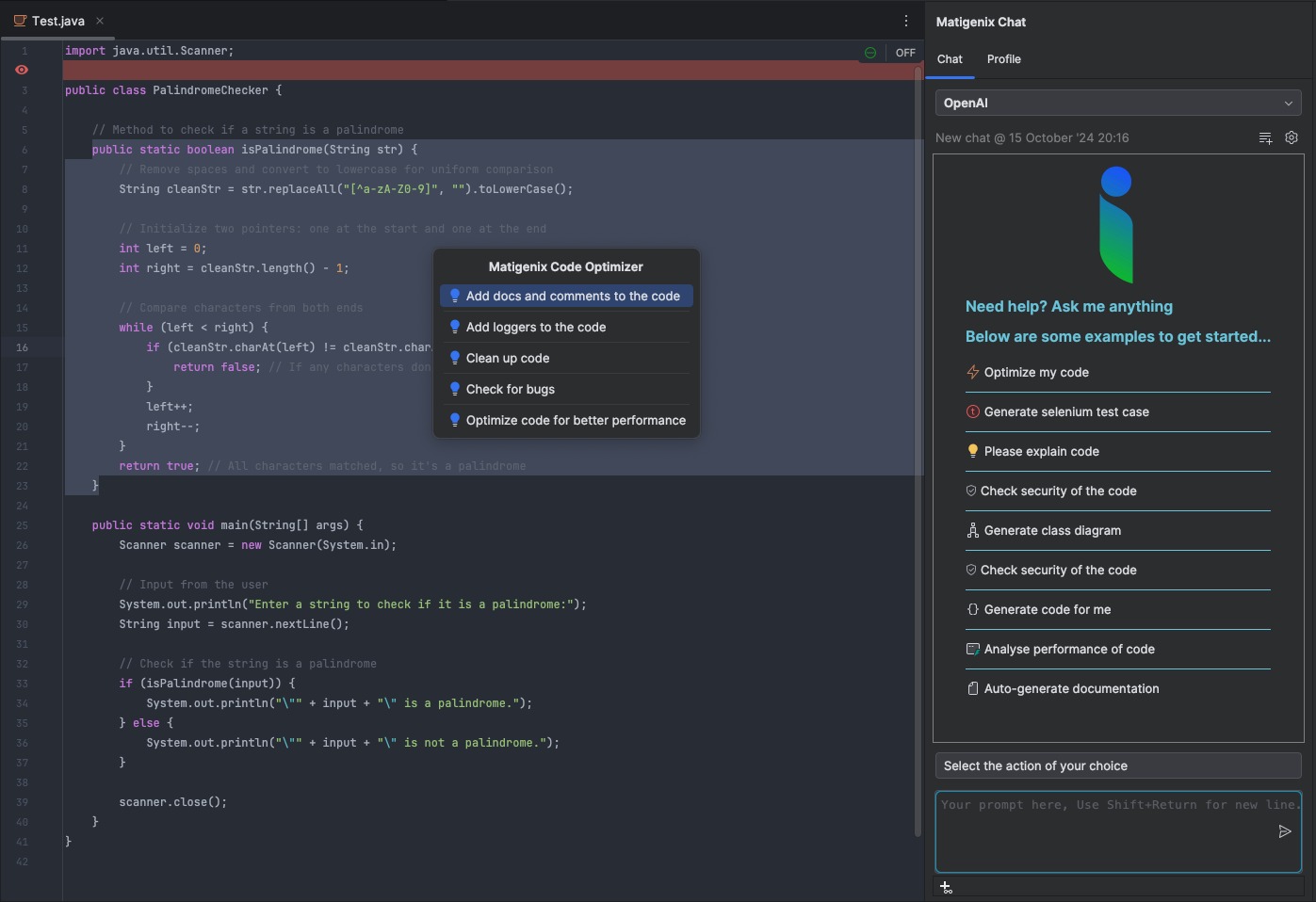This screenshot has width=1316, height=902.
Task: Click bulb icon beside Add docs and comments
Action: click(454, 296)
